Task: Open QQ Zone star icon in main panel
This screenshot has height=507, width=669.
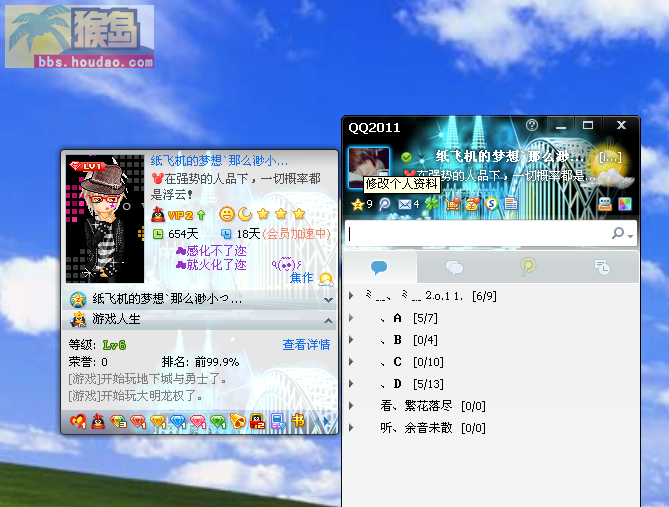Action: coord(358,205)
